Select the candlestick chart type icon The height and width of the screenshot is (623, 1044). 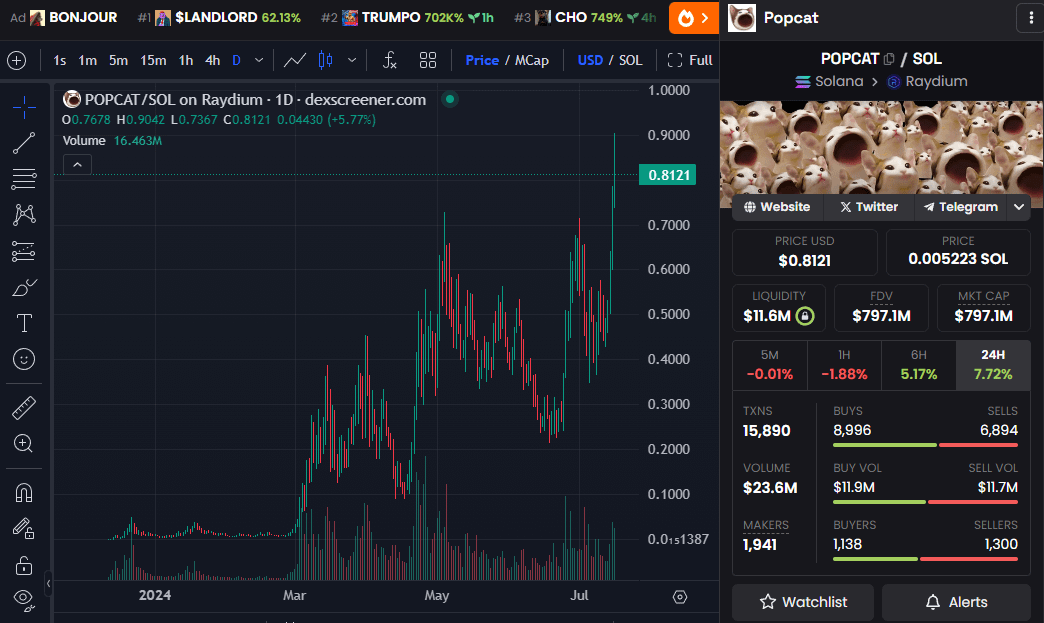point(326,61)
